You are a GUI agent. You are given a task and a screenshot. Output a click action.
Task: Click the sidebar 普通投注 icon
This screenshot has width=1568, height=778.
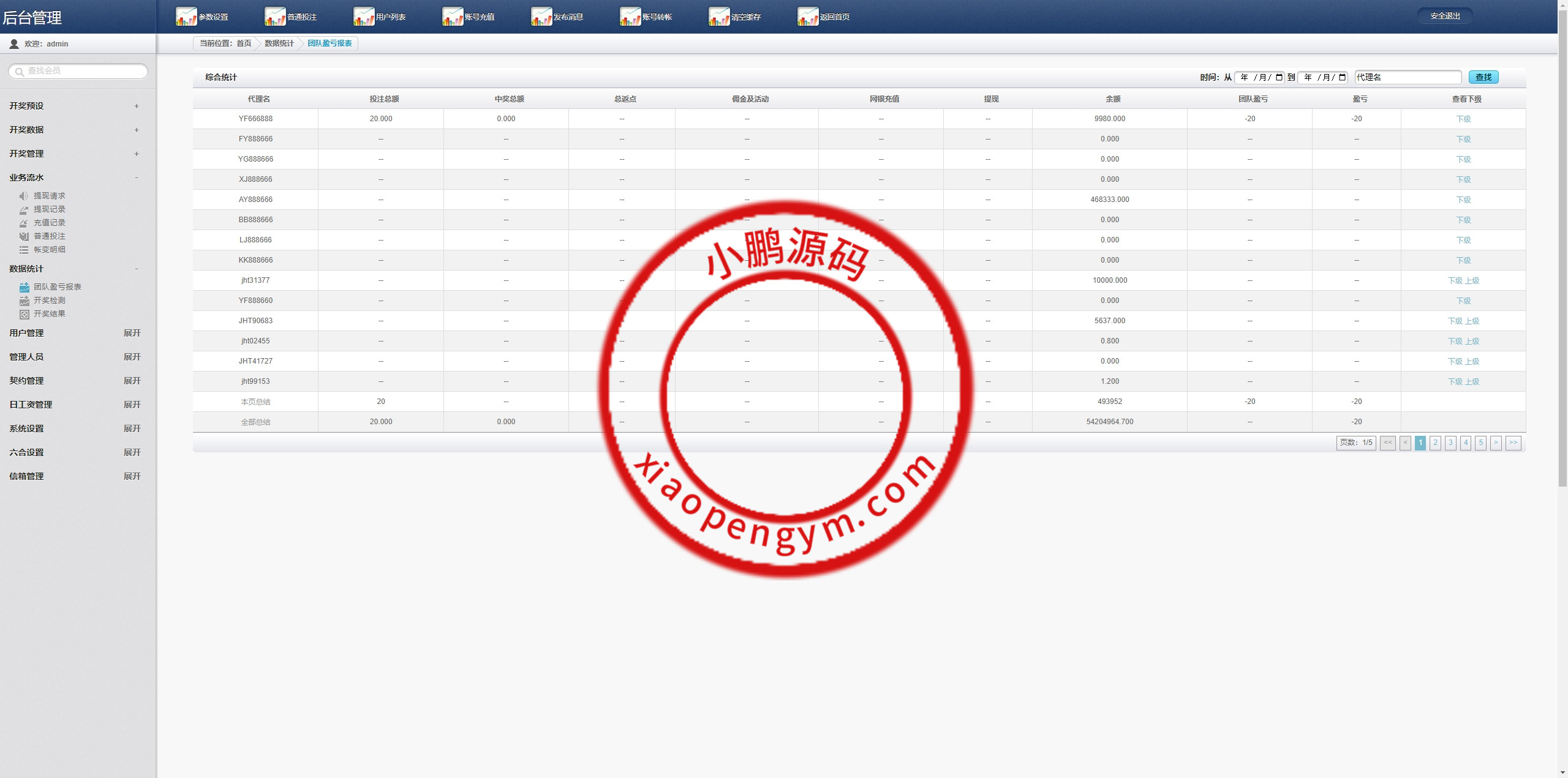[24, 236]
